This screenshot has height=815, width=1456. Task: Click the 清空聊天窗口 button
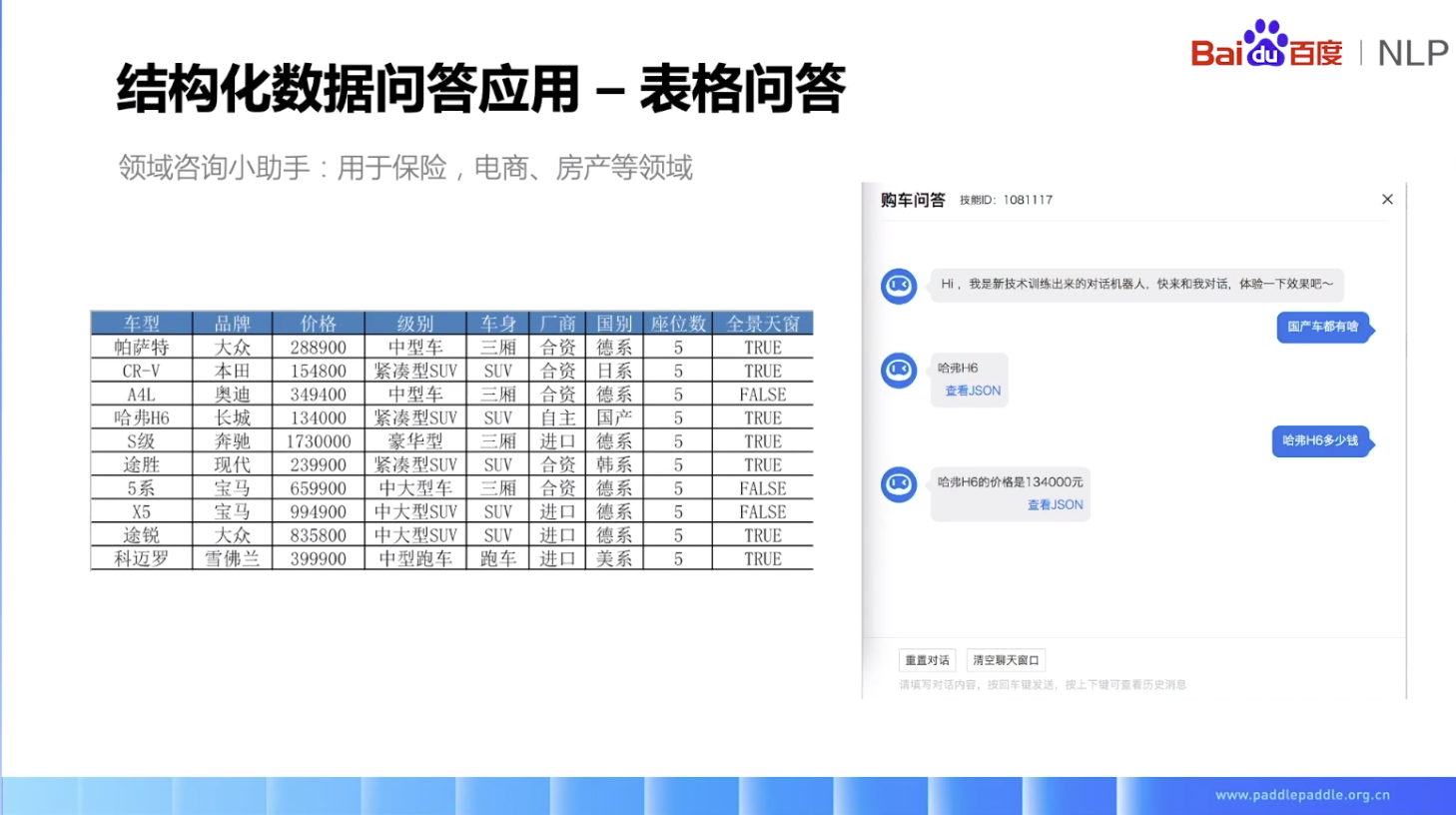1006,660
